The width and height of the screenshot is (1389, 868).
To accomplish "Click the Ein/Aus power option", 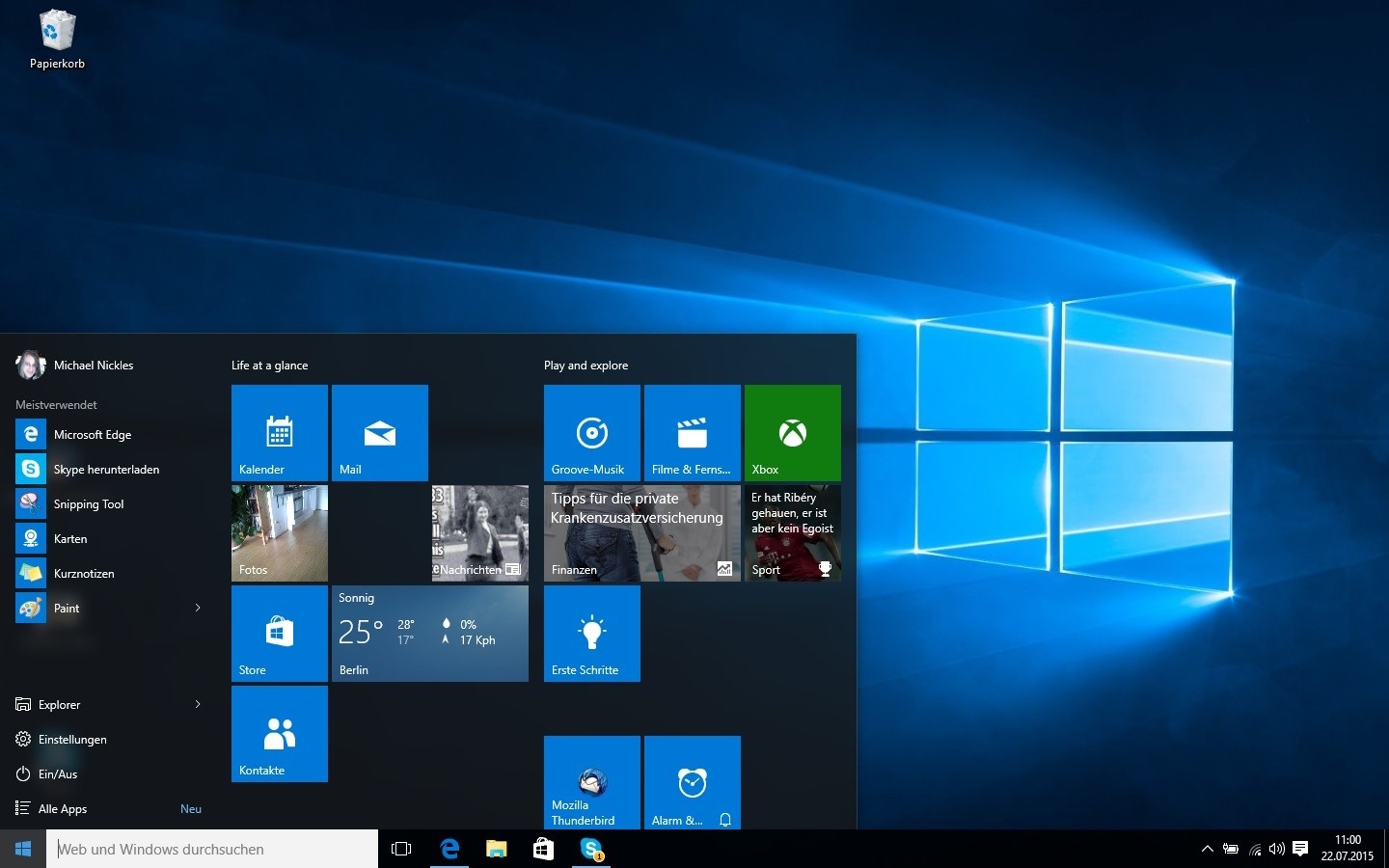I will click(58, 773).
